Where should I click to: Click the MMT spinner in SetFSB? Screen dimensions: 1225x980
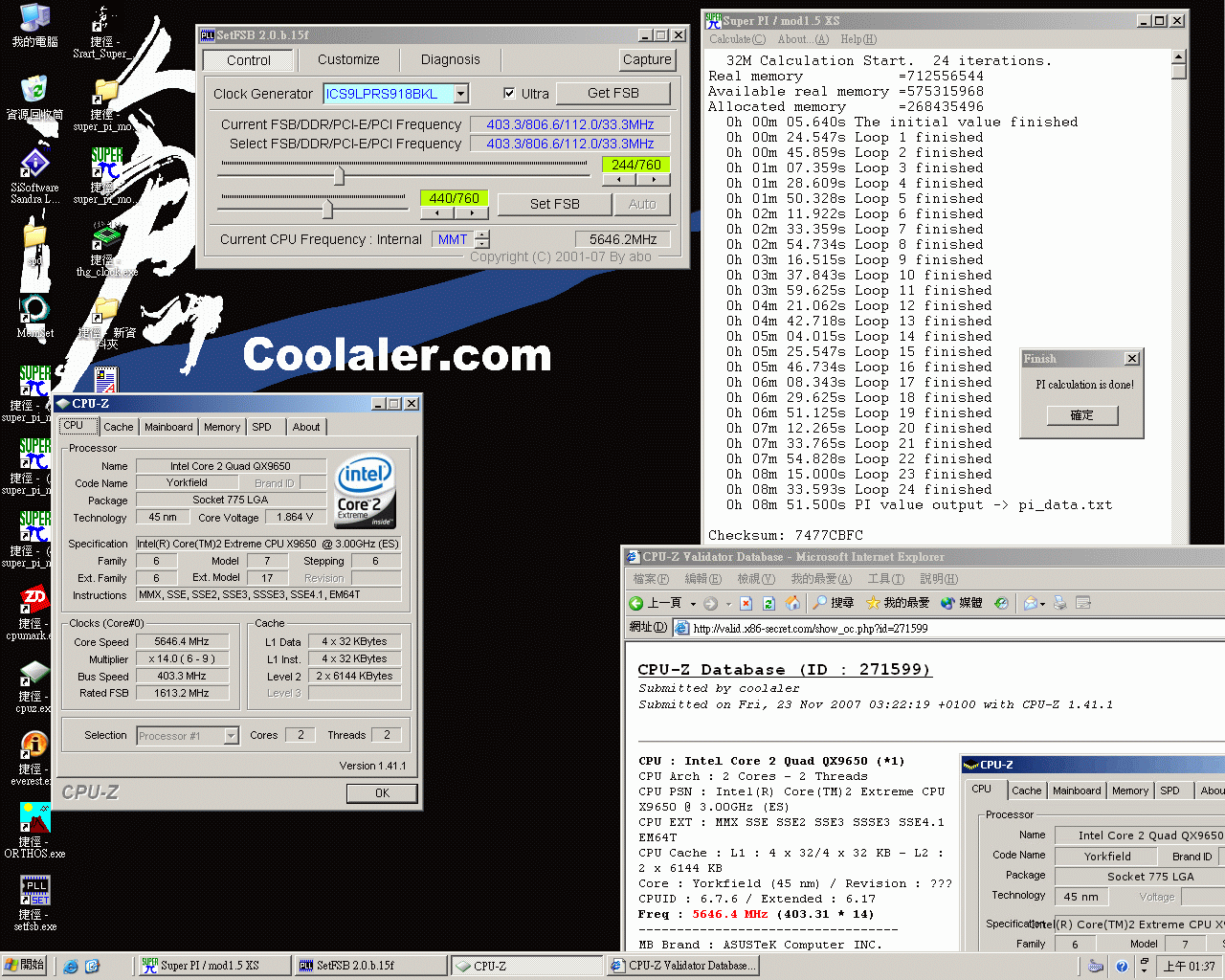tap(481, 239)
